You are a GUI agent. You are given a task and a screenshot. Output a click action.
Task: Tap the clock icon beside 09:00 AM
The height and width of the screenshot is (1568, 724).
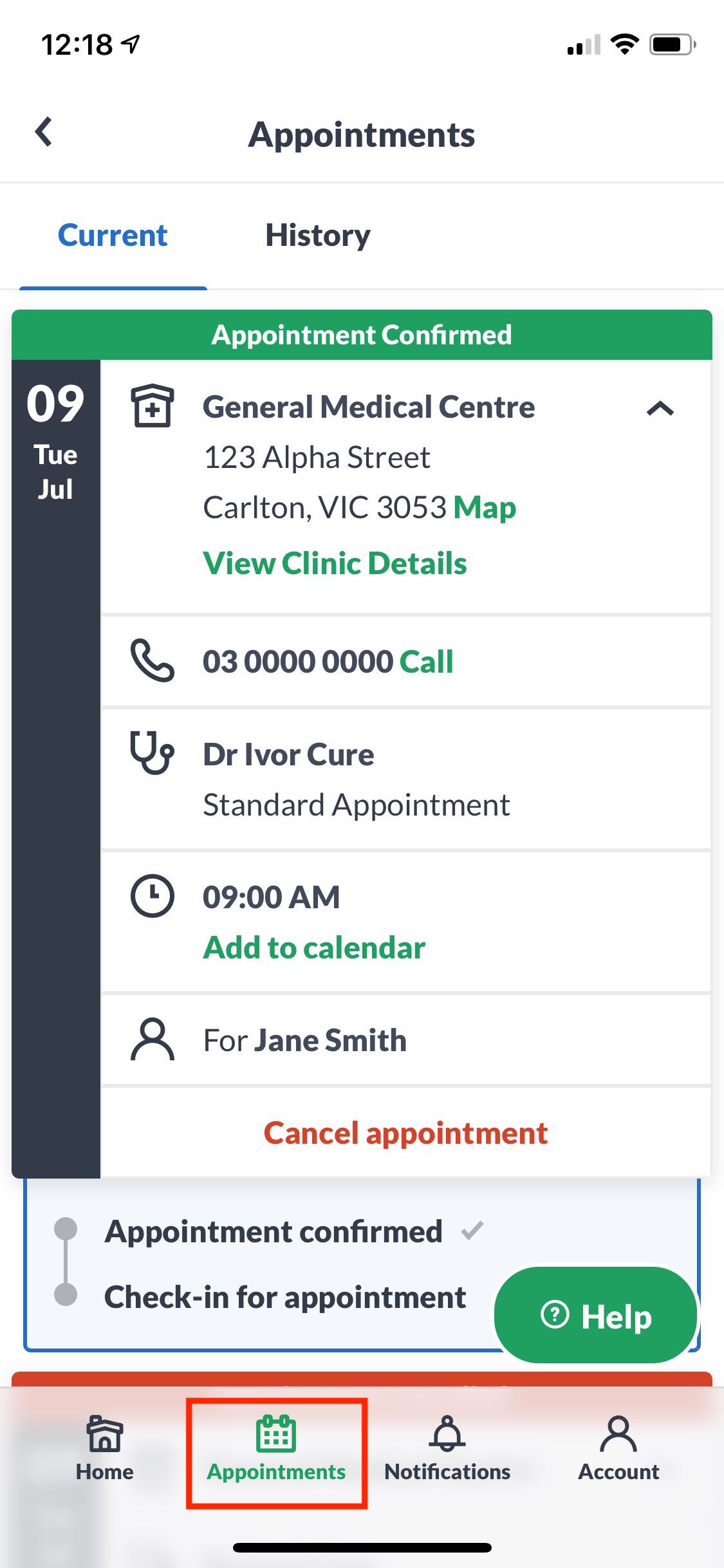(x=153, y=895)
